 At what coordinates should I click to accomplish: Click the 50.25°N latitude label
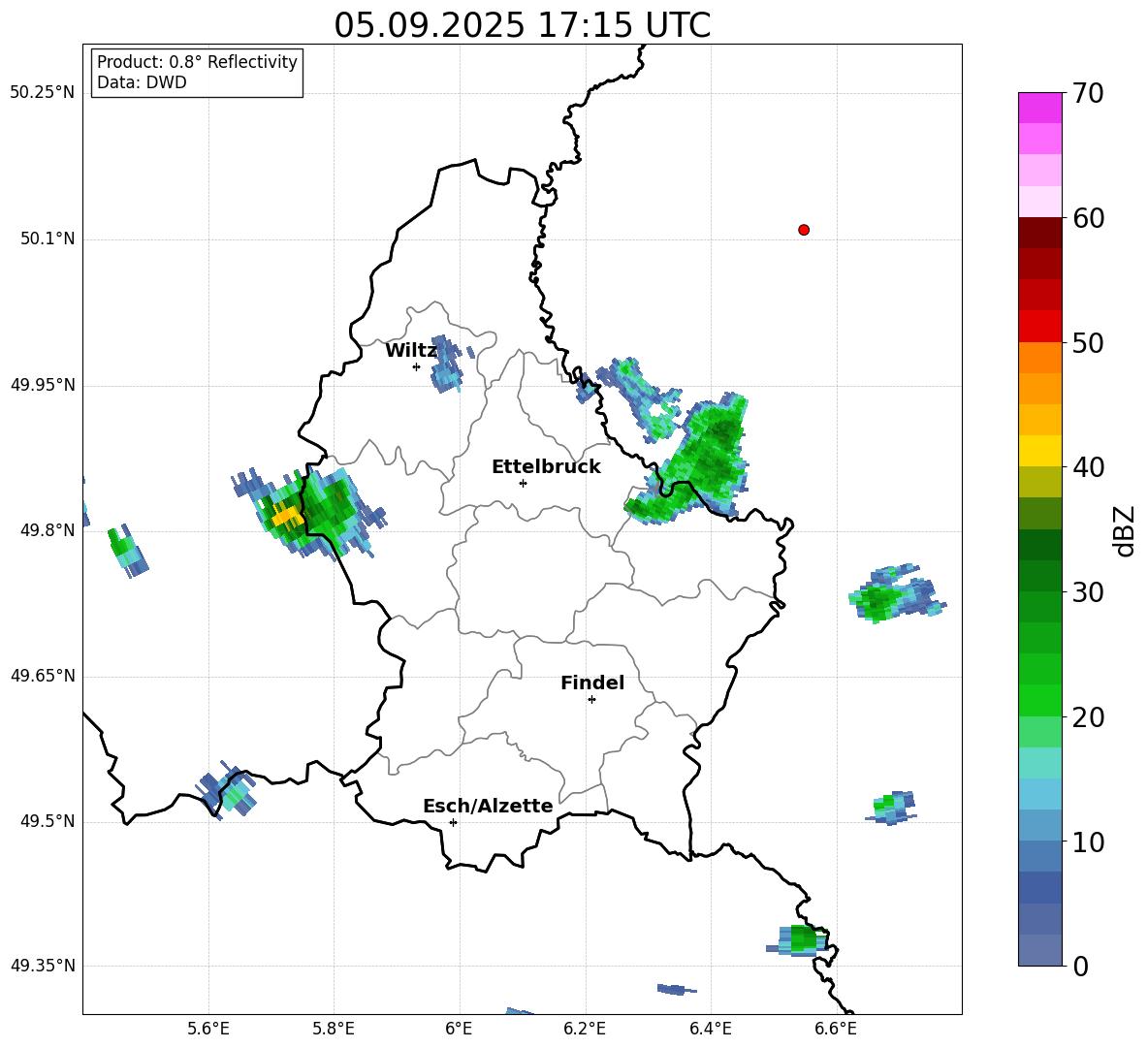click(x=43, y=93)
